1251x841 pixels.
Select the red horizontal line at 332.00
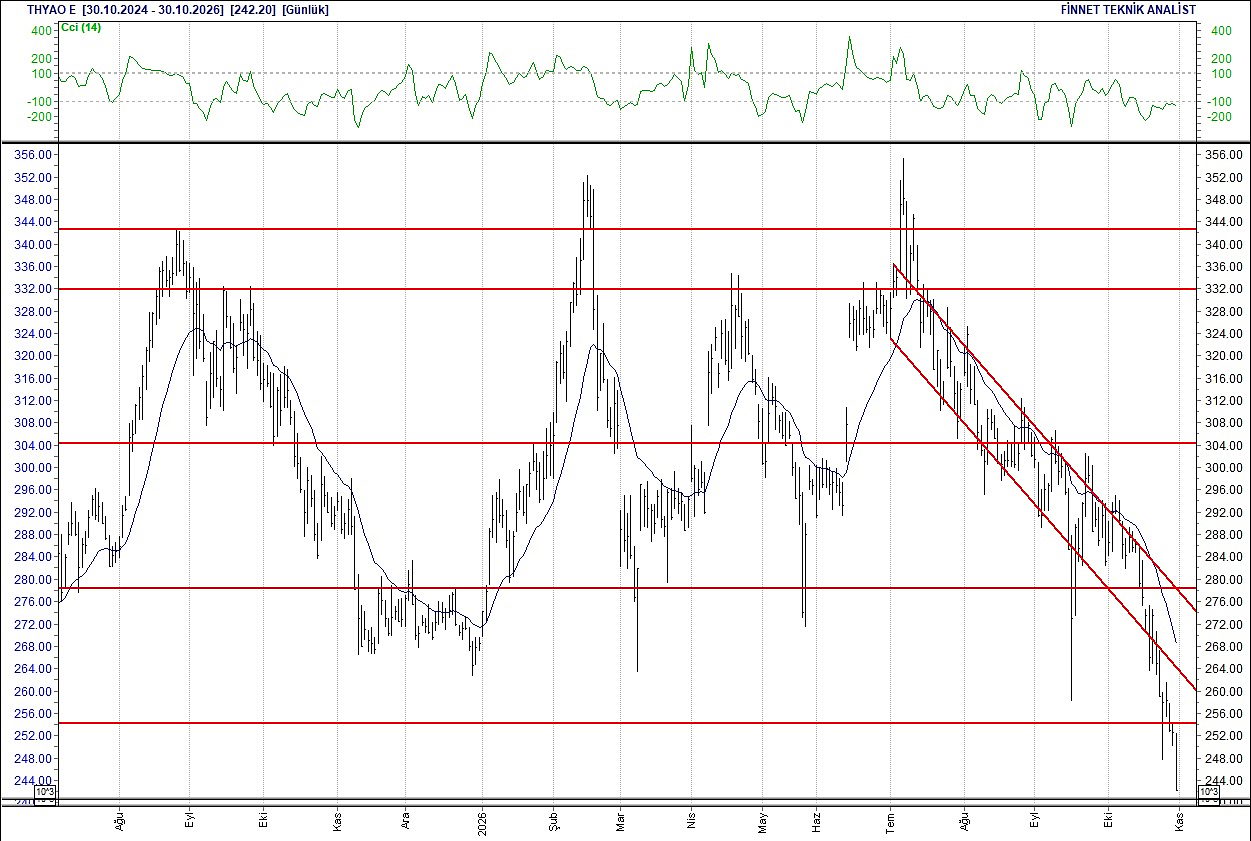(627, 289)
